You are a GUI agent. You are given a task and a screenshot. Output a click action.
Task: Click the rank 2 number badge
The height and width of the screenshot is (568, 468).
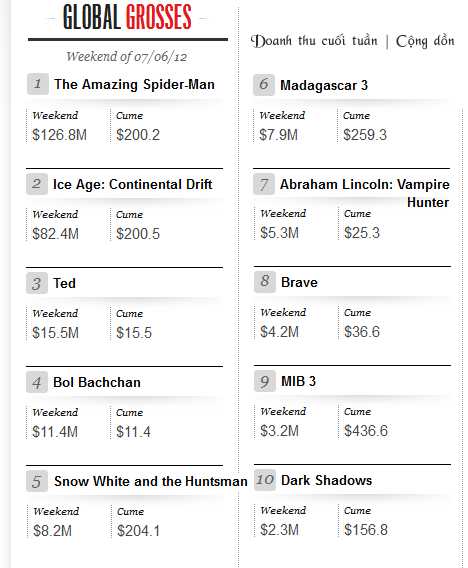pyautogui.click(x=37, y=184)
